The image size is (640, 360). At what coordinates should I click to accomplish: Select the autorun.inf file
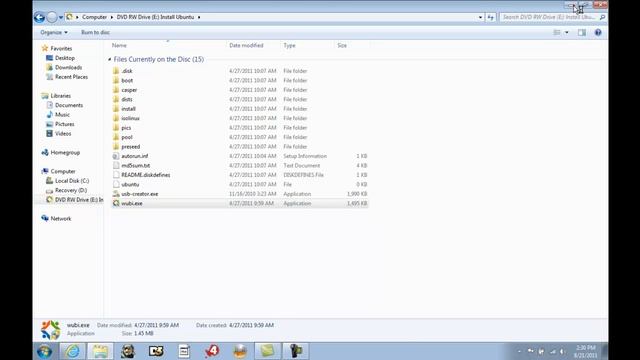[x=135, y=156]
